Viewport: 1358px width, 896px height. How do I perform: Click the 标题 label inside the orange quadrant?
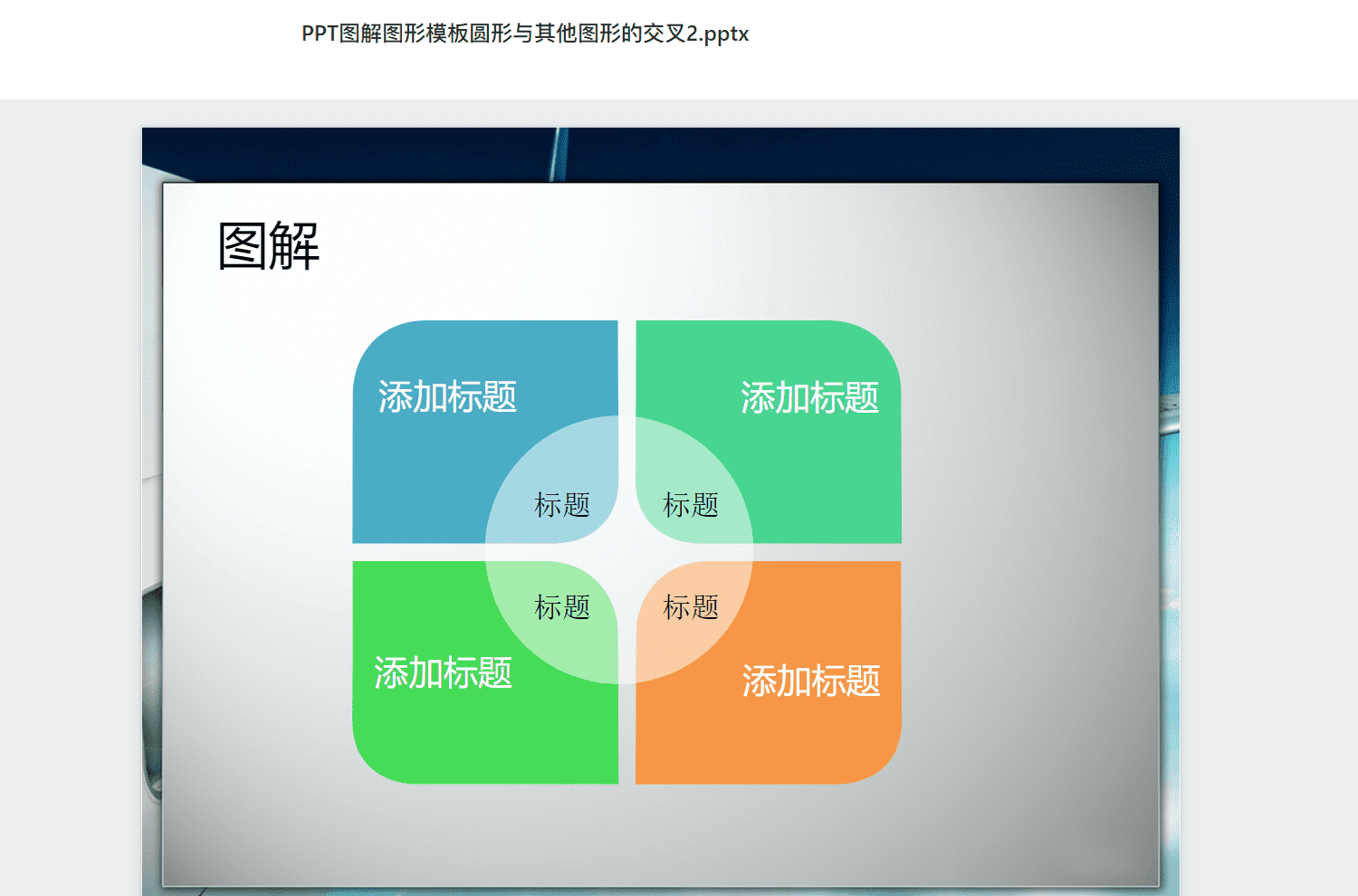691,607
